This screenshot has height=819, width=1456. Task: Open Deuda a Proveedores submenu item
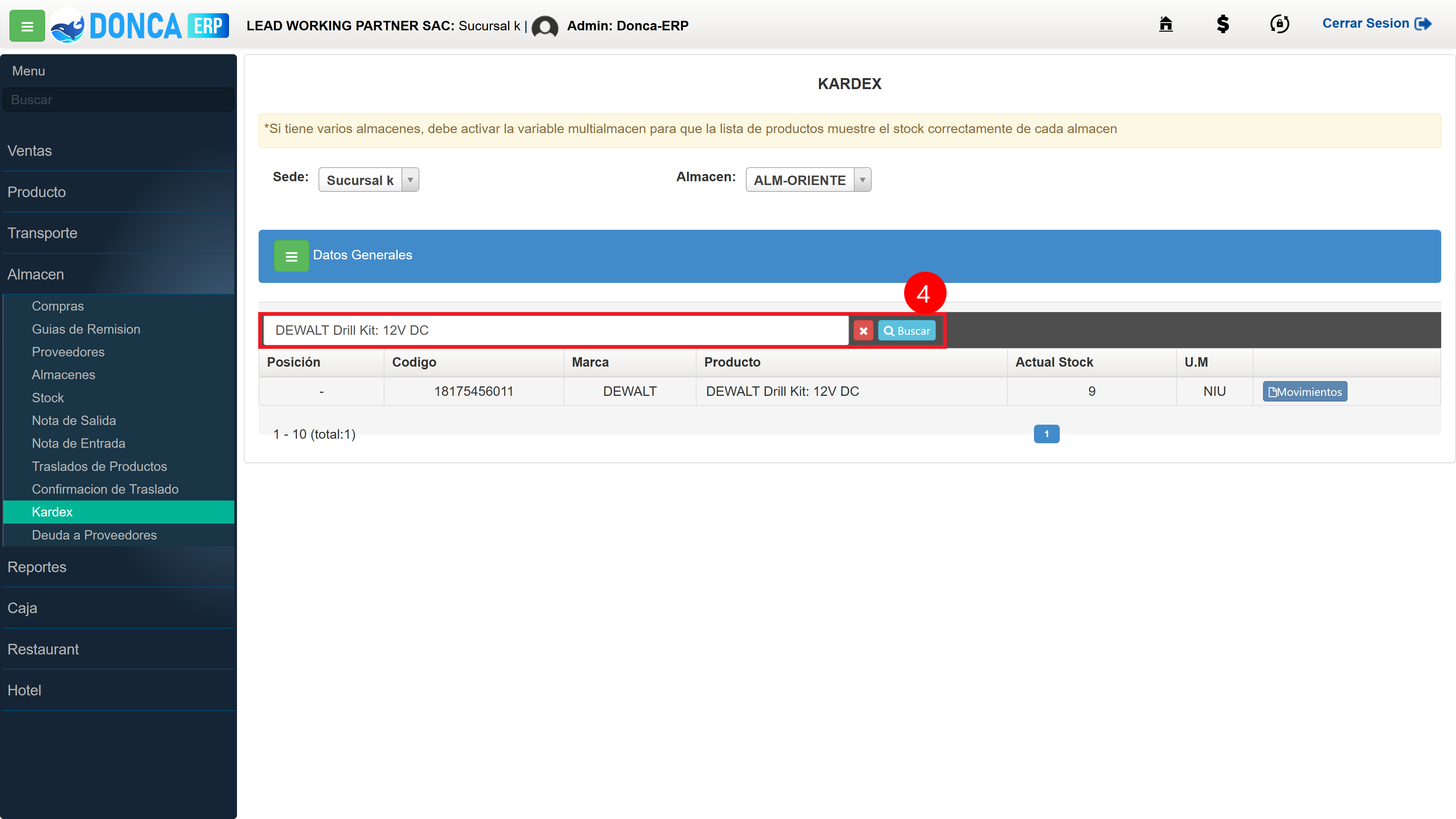click(119, 535)
